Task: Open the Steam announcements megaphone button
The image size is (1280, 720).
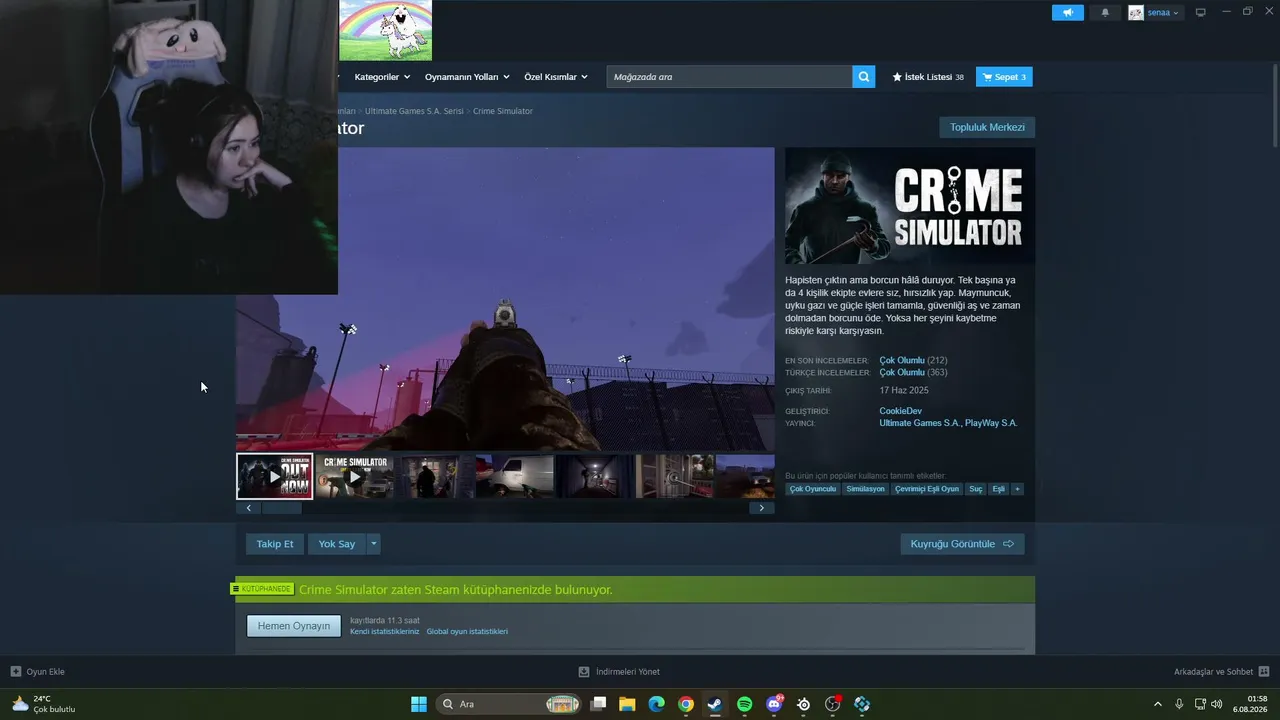Action: pos(1068,12)
